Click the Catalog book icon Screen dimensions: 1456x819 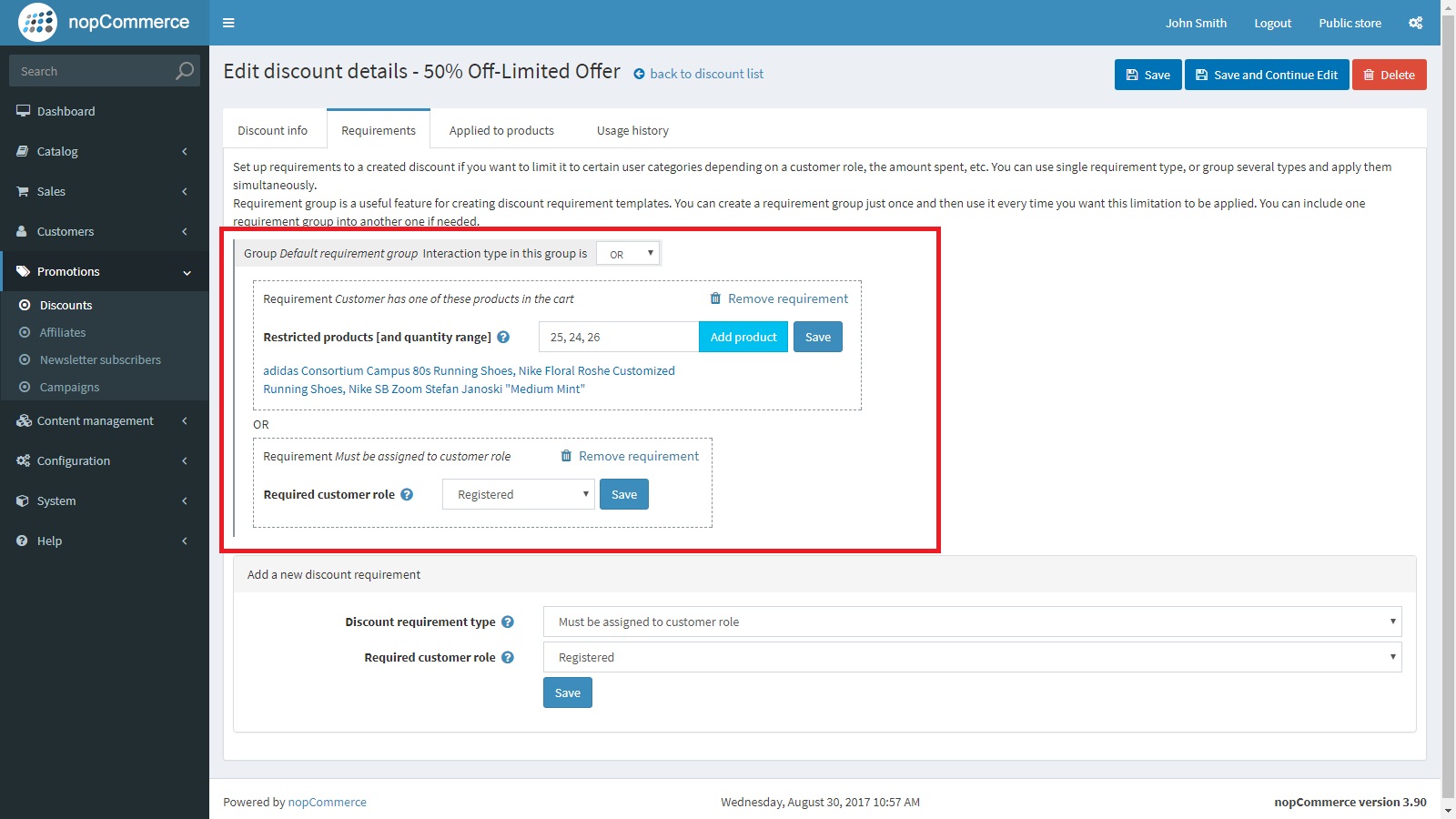23,151
